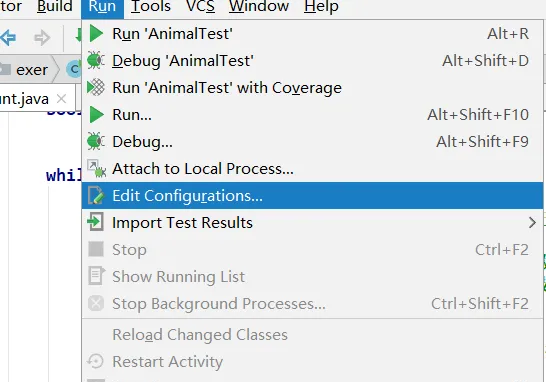Click the bug icon beside Debug...
Image resolution: width=546 pixels, height=382 pixels.
point(96,141)
